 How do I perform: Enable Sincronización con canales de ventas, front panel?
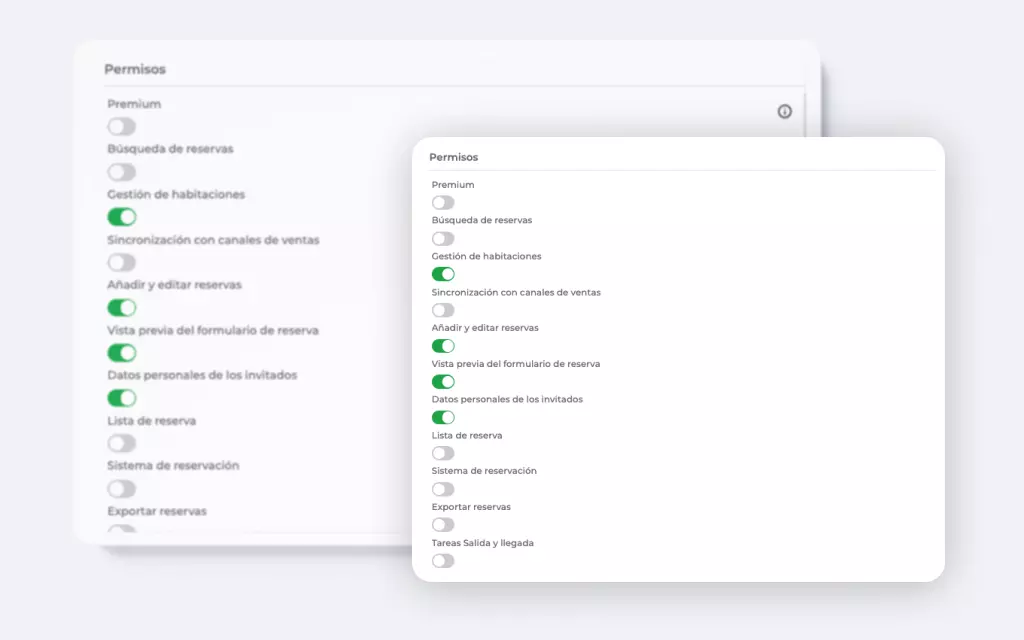point(443,310)
